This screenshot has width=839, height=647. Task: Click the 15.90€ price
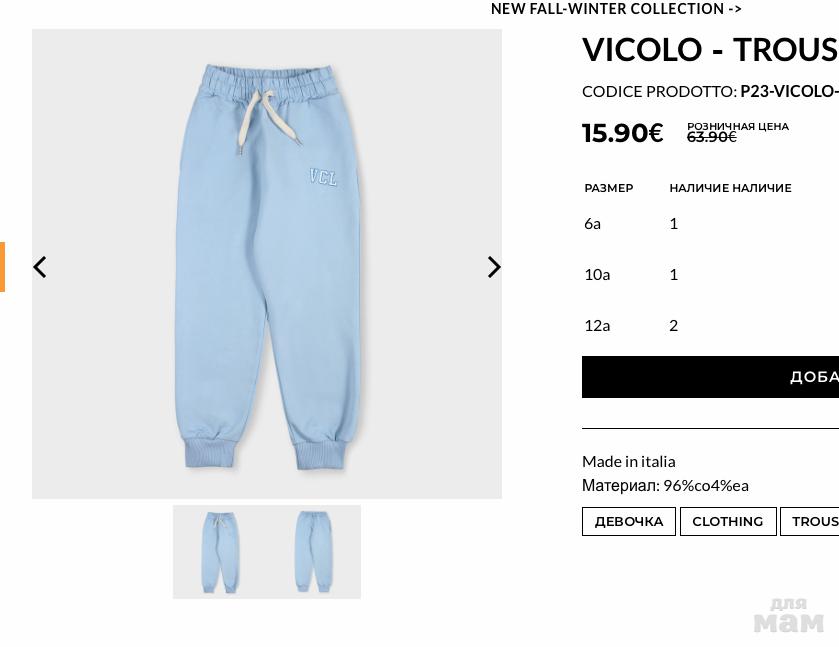(x=623, y=133)
